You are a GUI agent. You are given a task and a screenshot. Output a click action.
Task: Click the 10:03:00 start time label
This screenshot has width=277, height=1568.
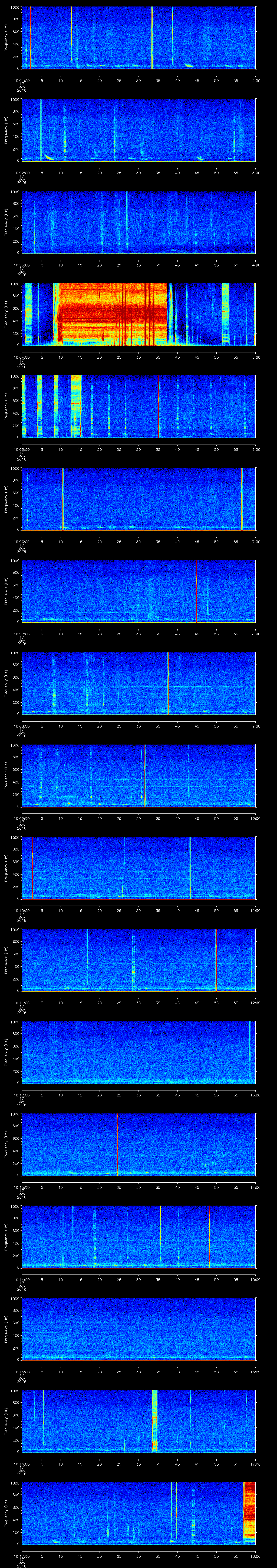click(x=21, y=265)
